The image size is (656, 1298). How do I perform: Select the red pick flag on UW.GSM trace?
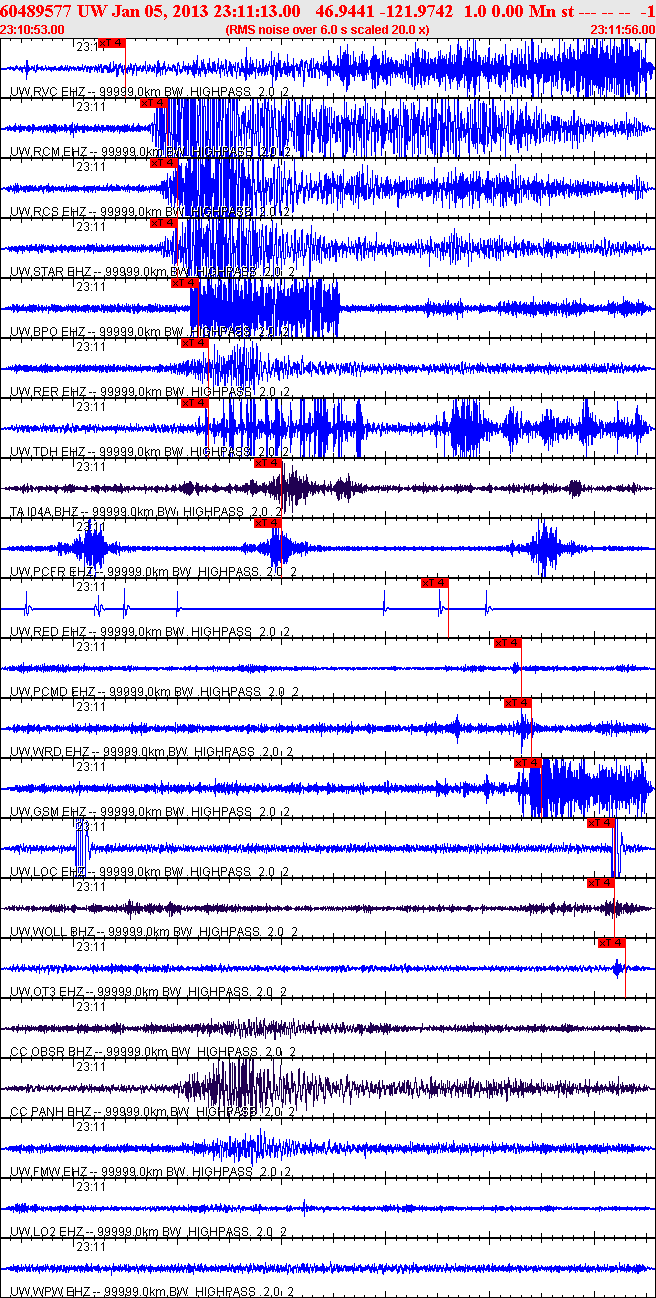528,763
